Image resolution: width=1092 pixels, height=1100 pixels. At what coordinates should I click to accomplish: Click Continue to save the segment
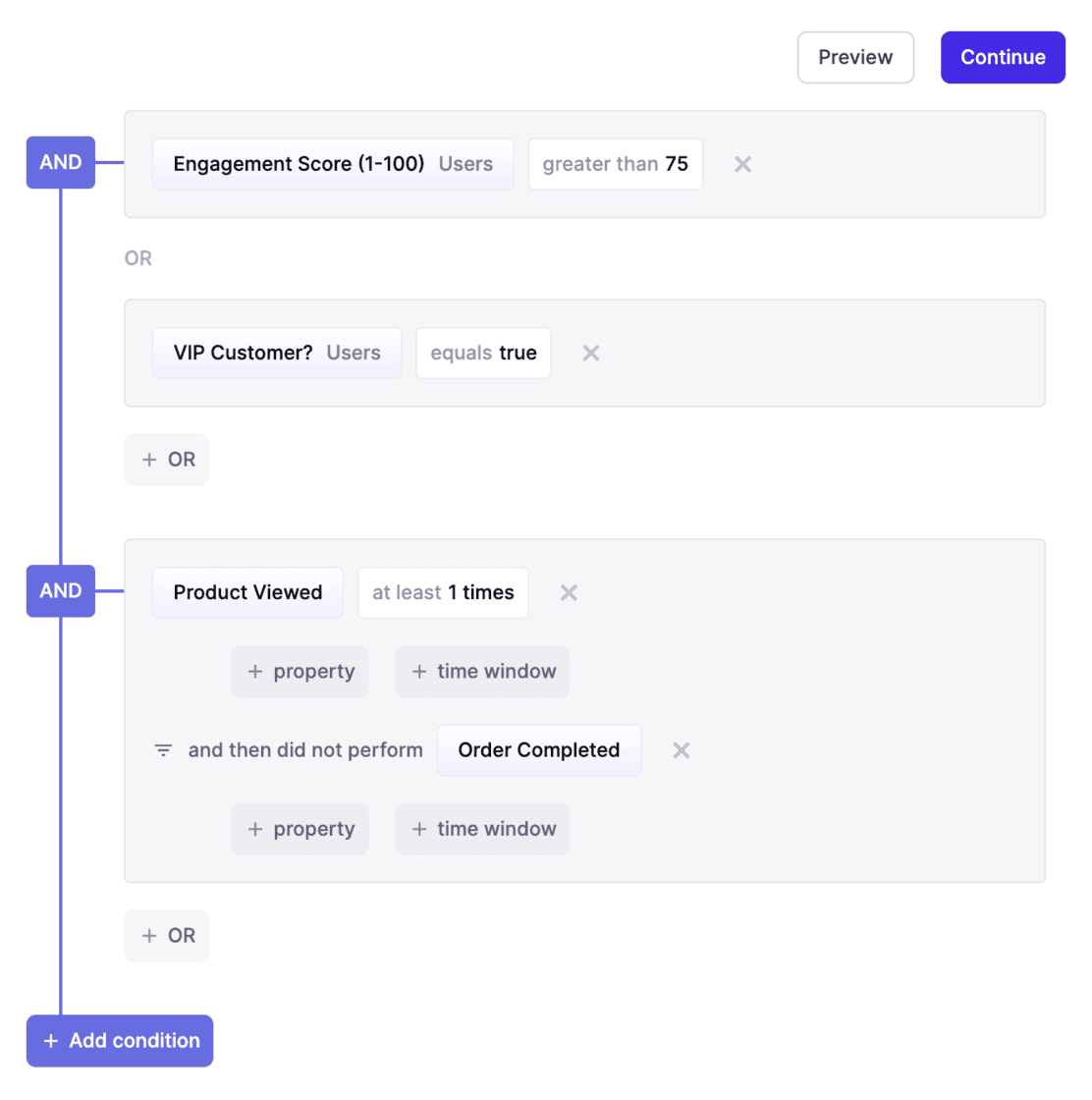pyautogui.click(x=1003, y=57)
